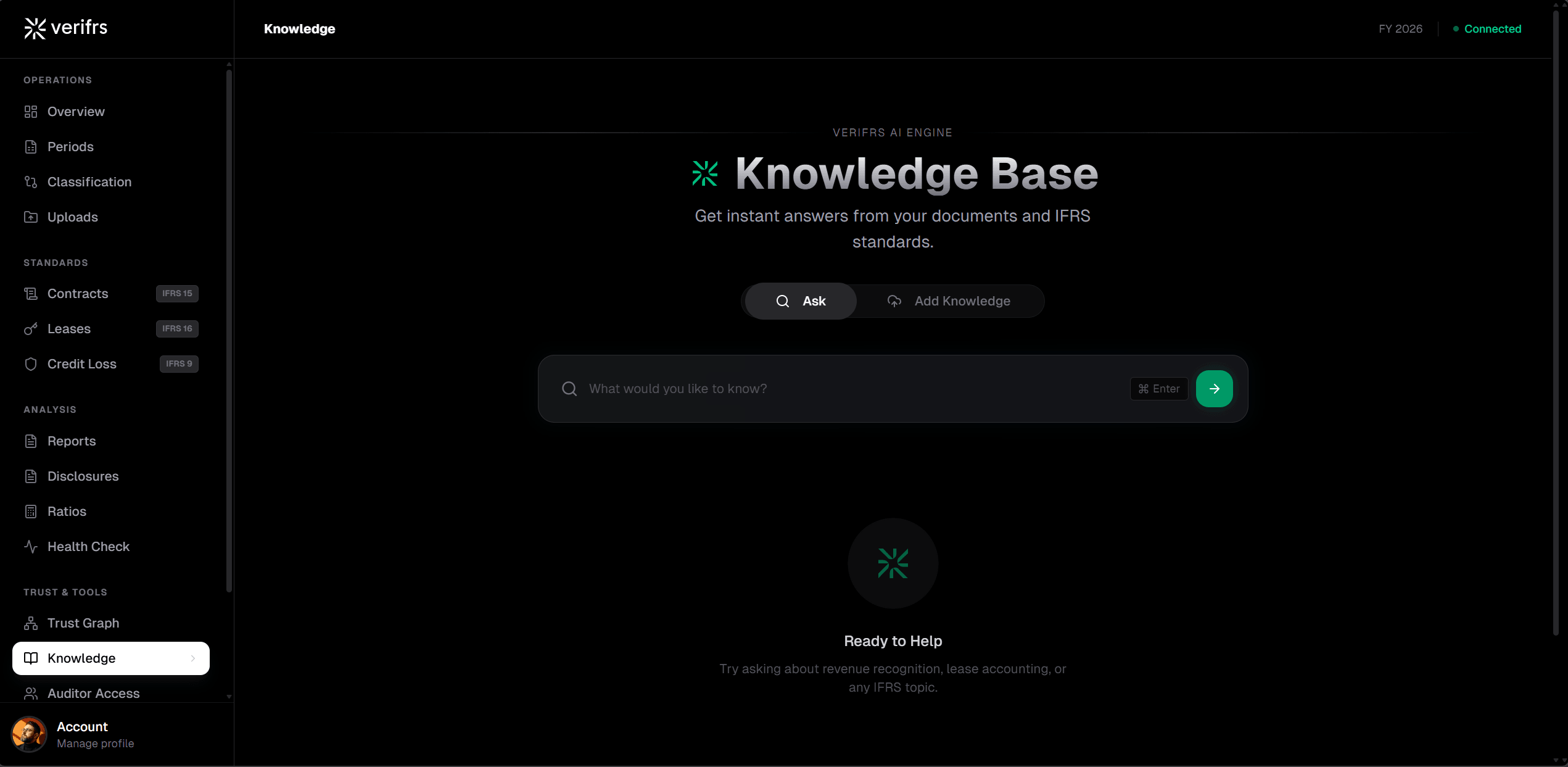Image resolution: width=1568 pixels, height=767 pixels.
Task: Click the Credit Loss shield icon
Action: (31, 364)
